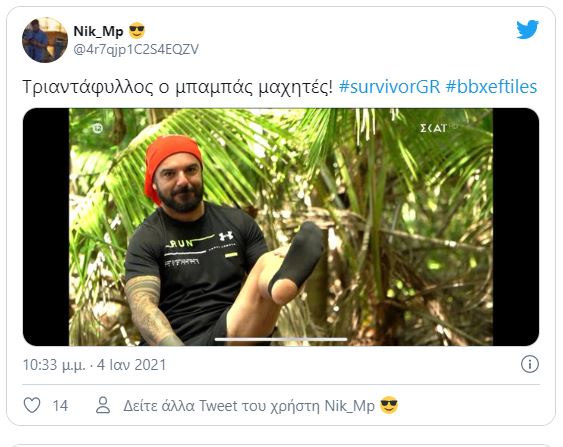Viewport: 563px width, 447px height.
Task: Open the Nik_Mp display name
Action: tap(98, 32)
